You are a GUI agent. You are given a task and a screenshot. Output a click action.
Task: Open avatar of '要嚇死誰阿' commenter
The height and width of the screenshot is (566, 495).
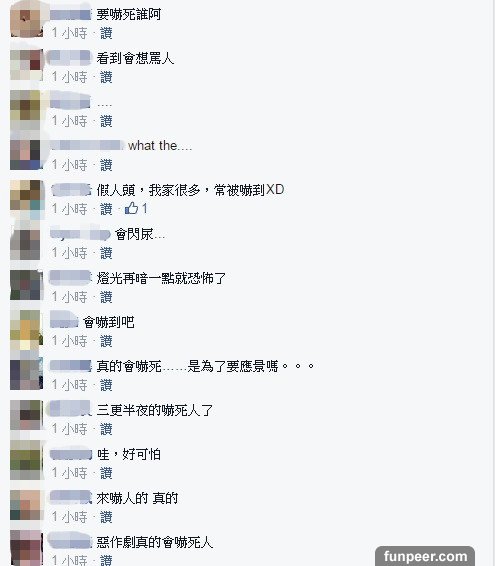coord(26,21)
